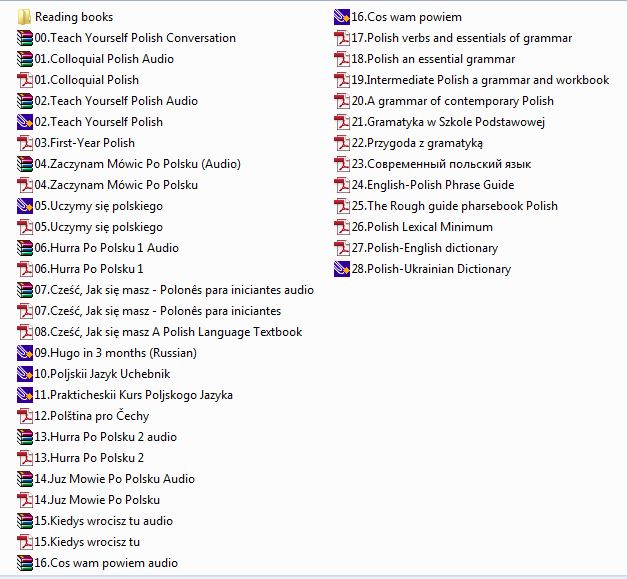Click the icon for 16.Cos wam powiem audio

pyautogui.click(x=24, y=563)
